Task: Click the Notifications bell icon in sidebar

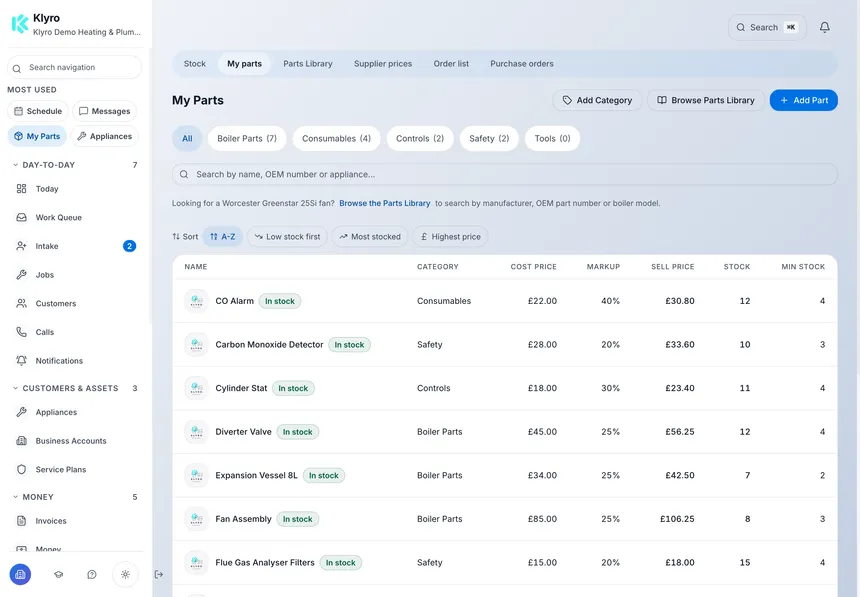Action: (21, 361)
